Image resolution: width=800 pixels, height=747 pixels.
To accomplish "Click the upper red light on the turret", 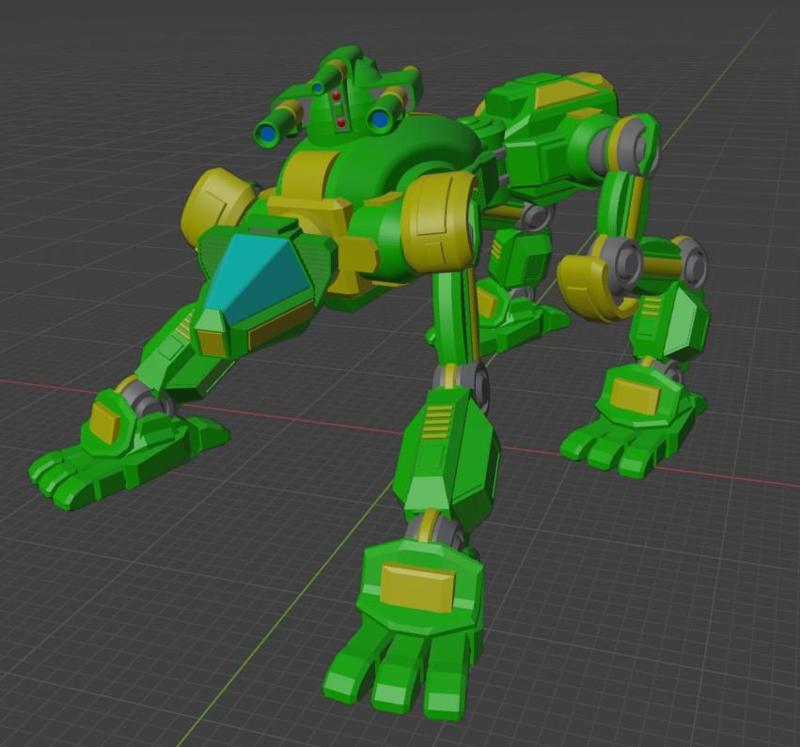I will click(x=336, y=95).
